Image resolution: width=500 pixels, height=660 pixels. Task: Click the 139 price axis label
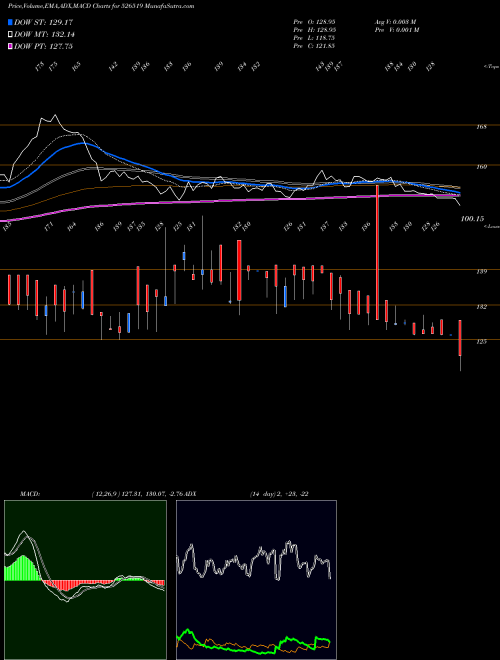tap(481, 271)
